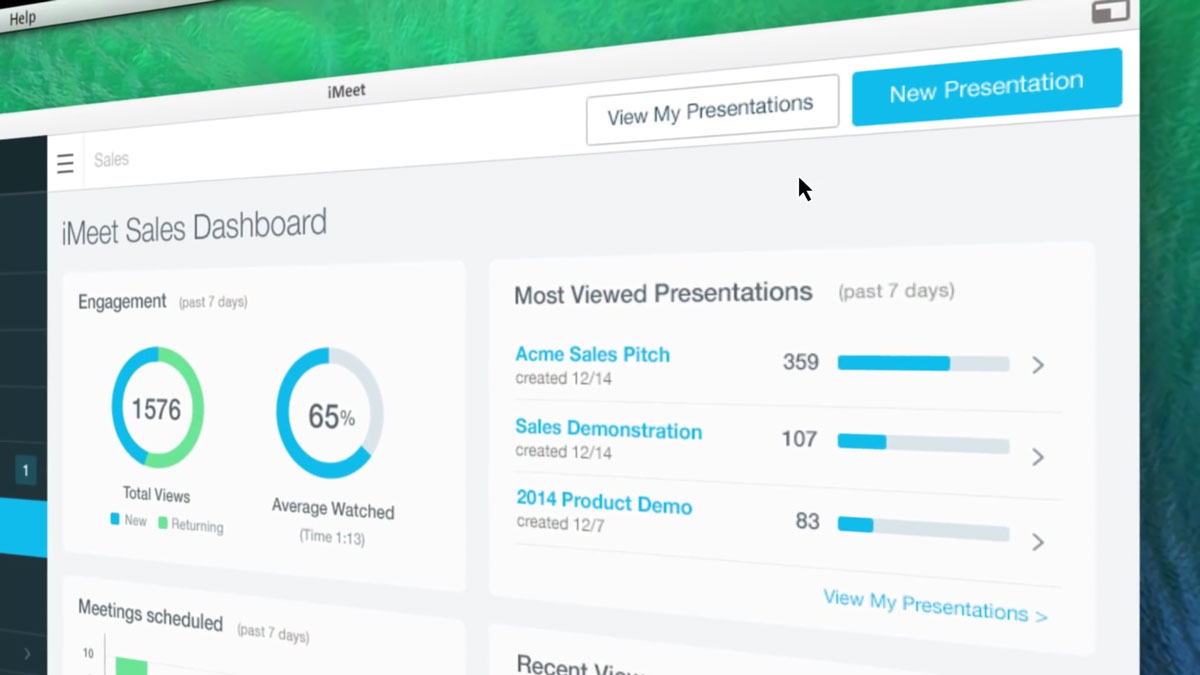Click the iMeet window title
Screen dimensions: 1200x675
346,91
